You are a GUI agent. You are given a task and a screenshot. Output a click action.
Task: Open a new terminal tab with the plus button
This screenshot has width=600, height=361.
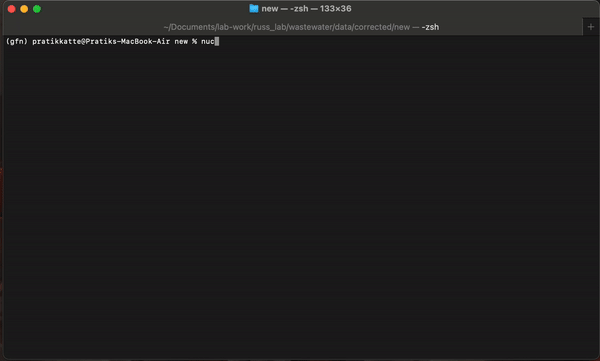pos(591,27)
